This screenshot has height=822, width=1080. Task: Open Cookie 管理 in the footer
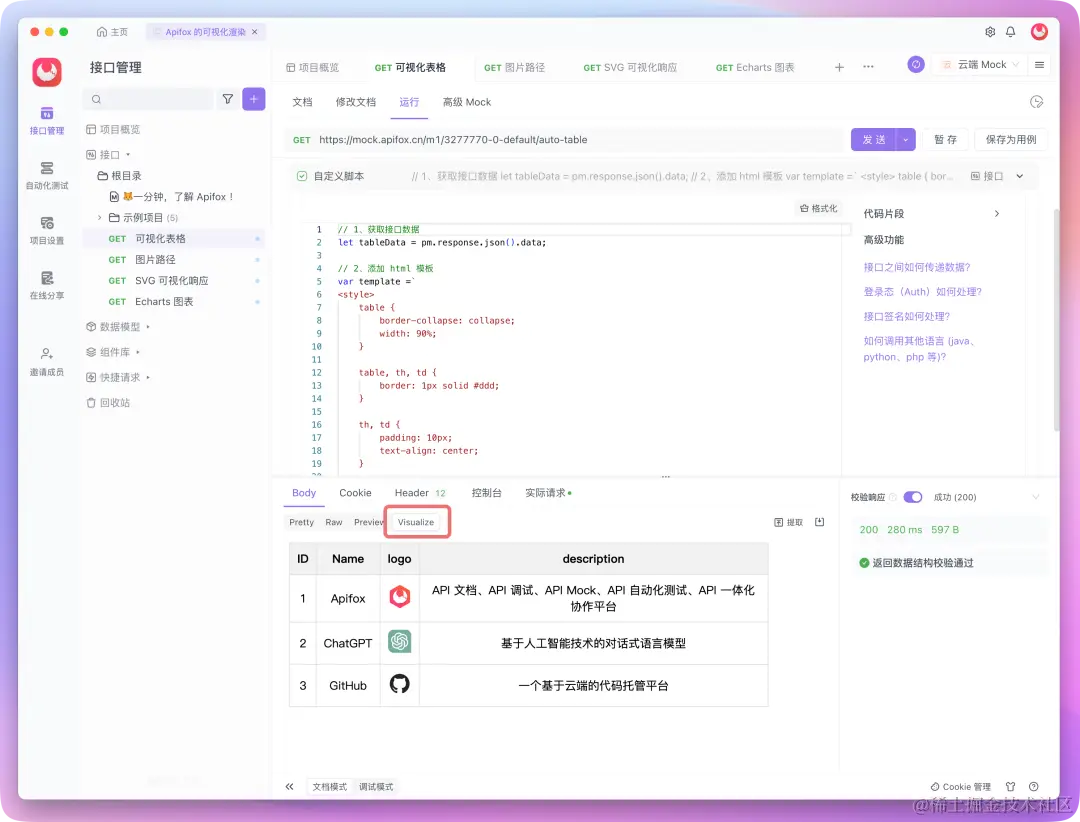pos(960,786)
